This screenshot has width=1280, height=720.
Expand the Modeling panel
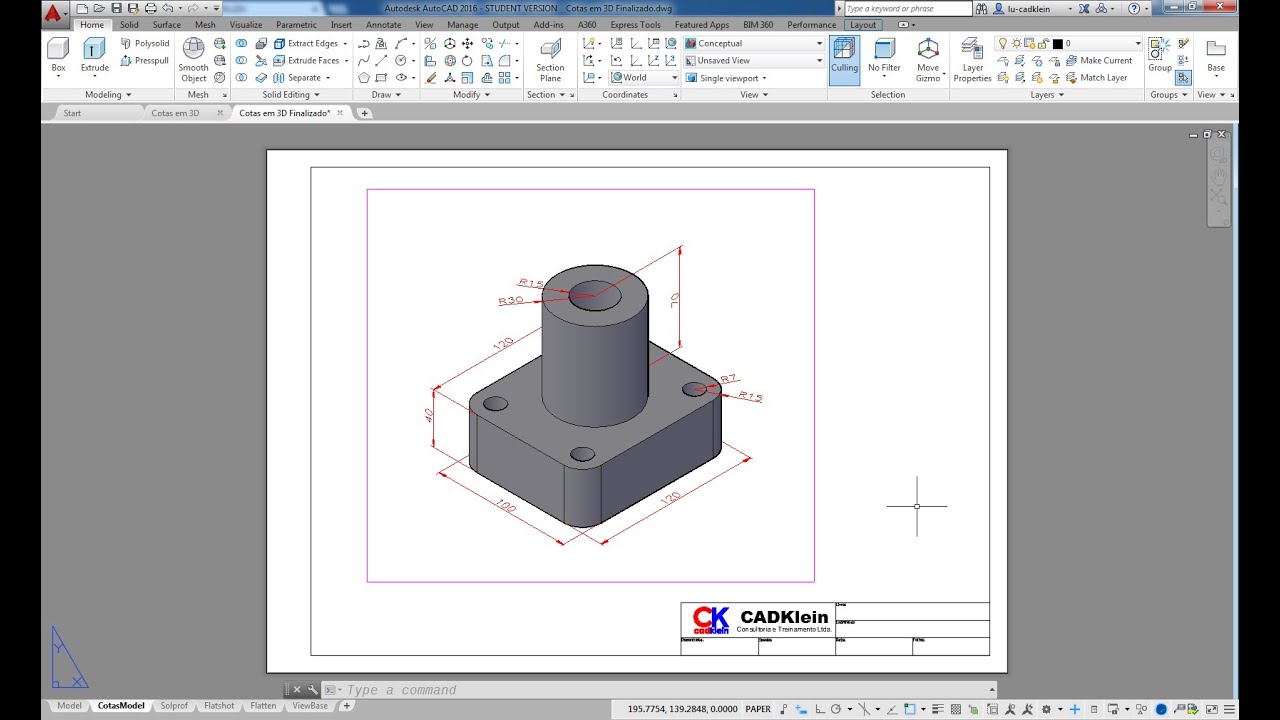pyautogui.click(x=108, y=95)
